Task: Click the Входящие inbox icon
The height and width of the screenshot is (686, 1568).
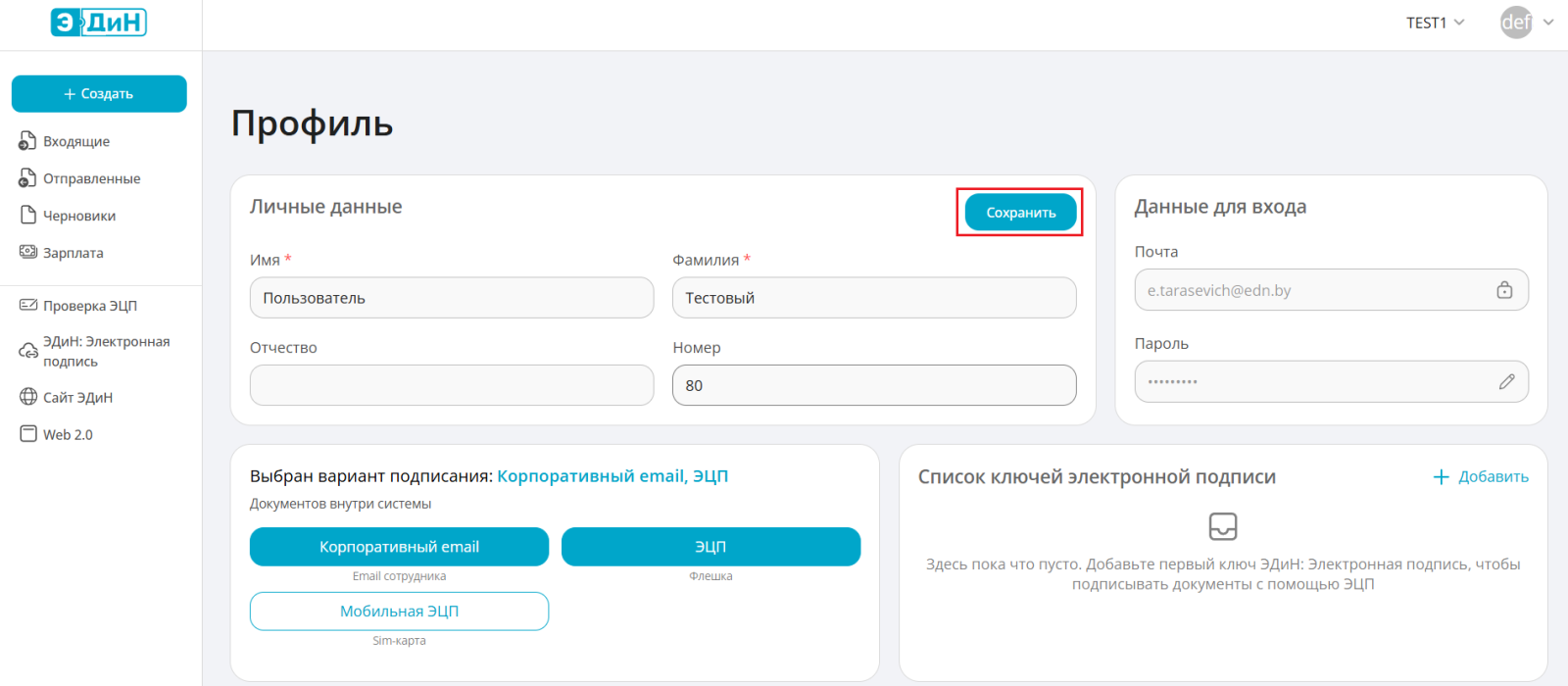Action: [27, 141]
